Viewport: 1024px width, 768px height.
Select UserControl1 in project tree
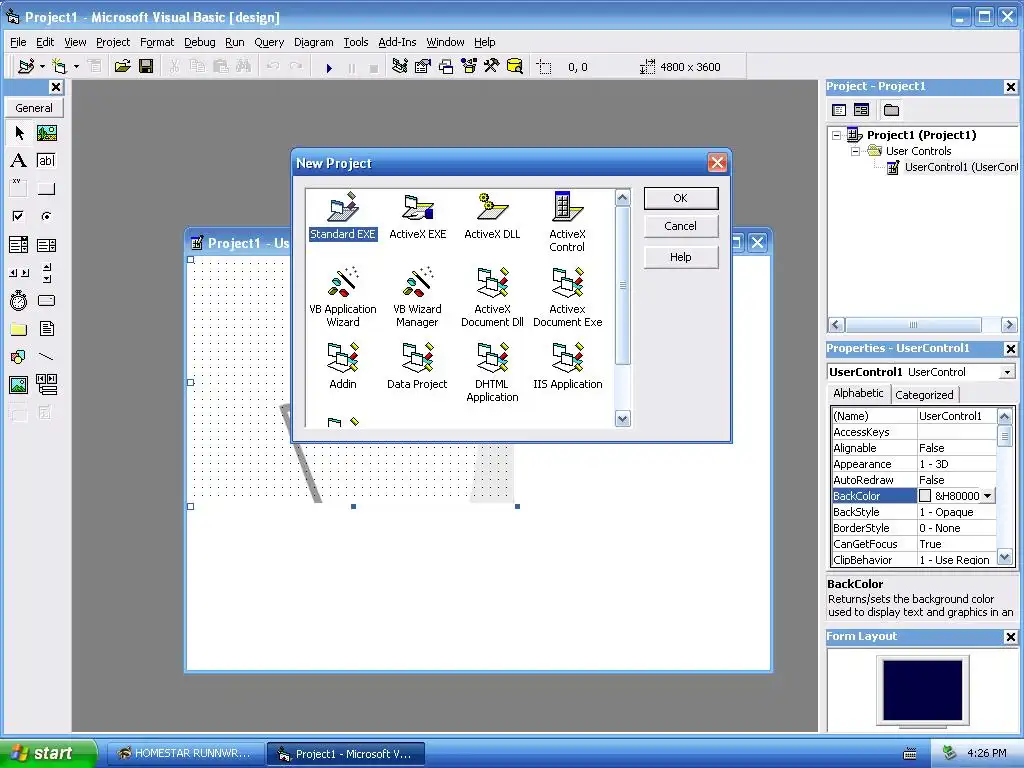[x=952, y=167]
